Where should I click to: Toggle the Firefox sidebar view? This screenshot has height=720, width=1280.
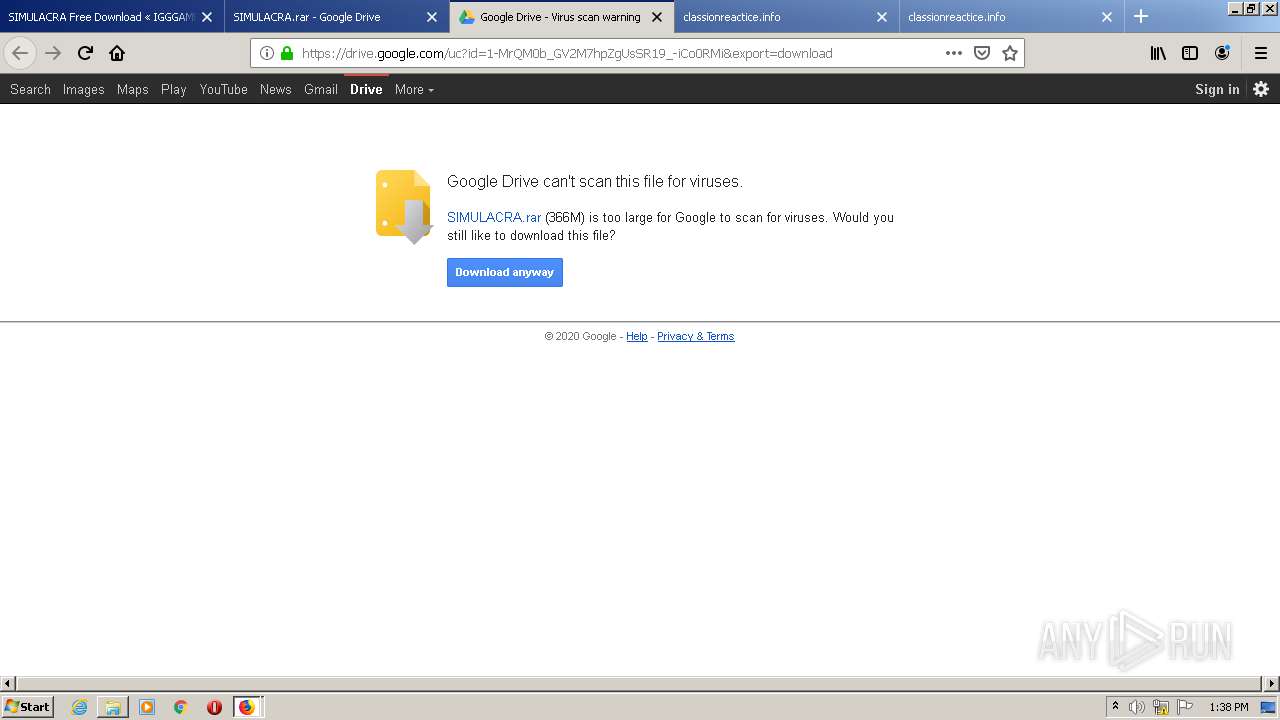(x=1190, y=53)
